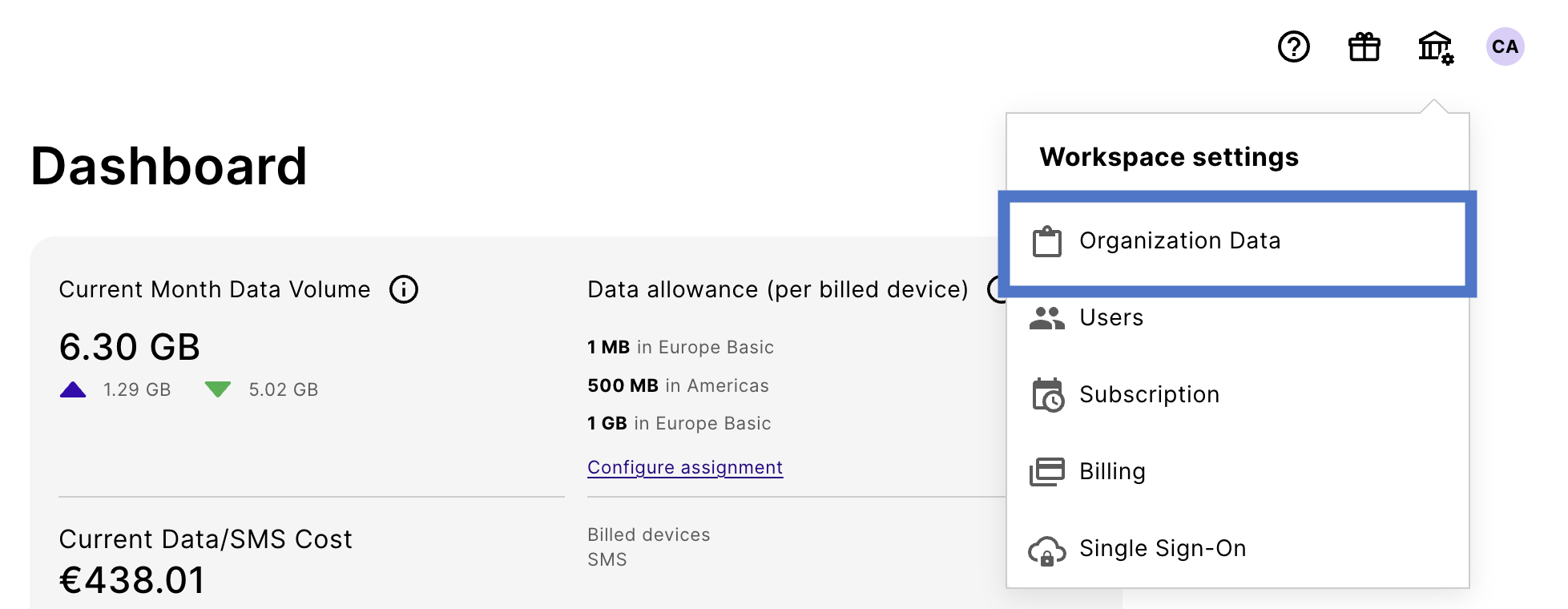The image size is (1568, 609).
Task: Click the 6.30 GB data volume value
Action: click(130, 347)
